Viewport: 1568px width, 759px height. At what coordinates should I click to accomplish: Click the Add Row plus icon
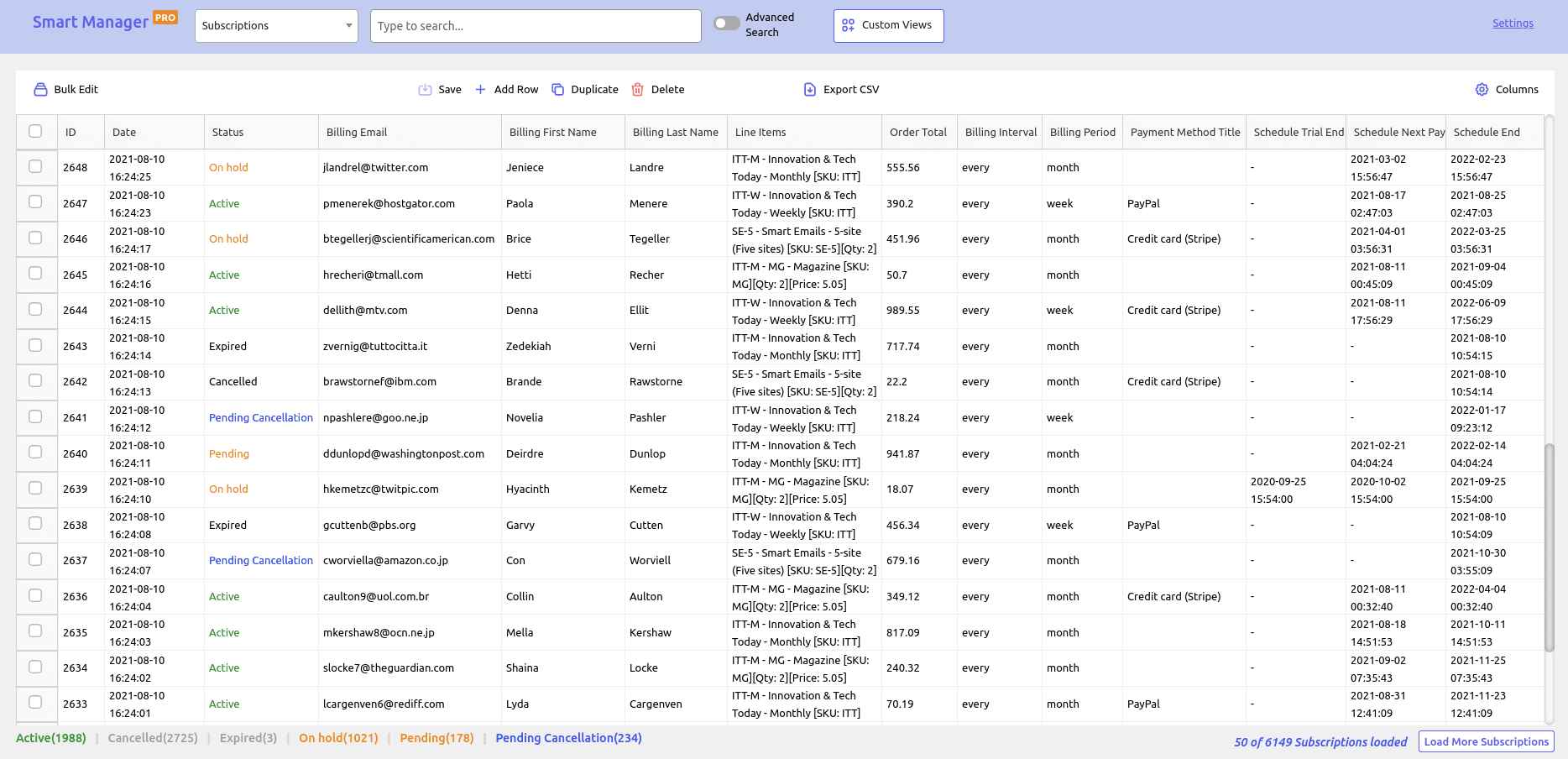click(x=480, y=89)
